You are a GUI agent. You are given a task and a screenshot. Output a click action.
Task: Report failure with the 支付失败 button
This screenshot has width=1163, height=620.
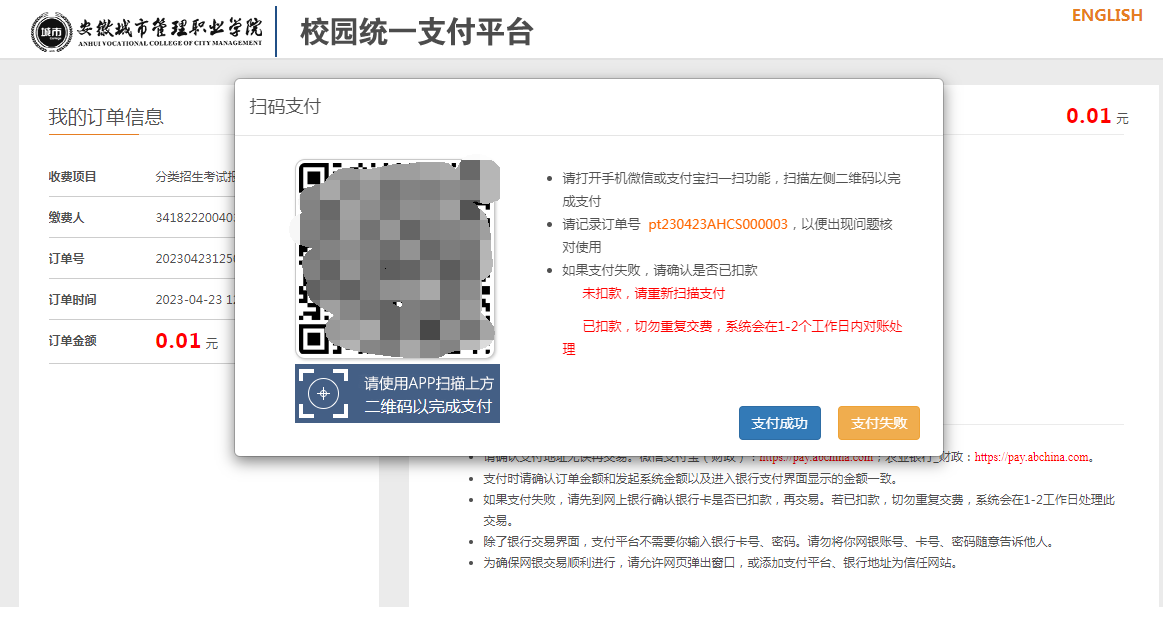click(879, 423)
